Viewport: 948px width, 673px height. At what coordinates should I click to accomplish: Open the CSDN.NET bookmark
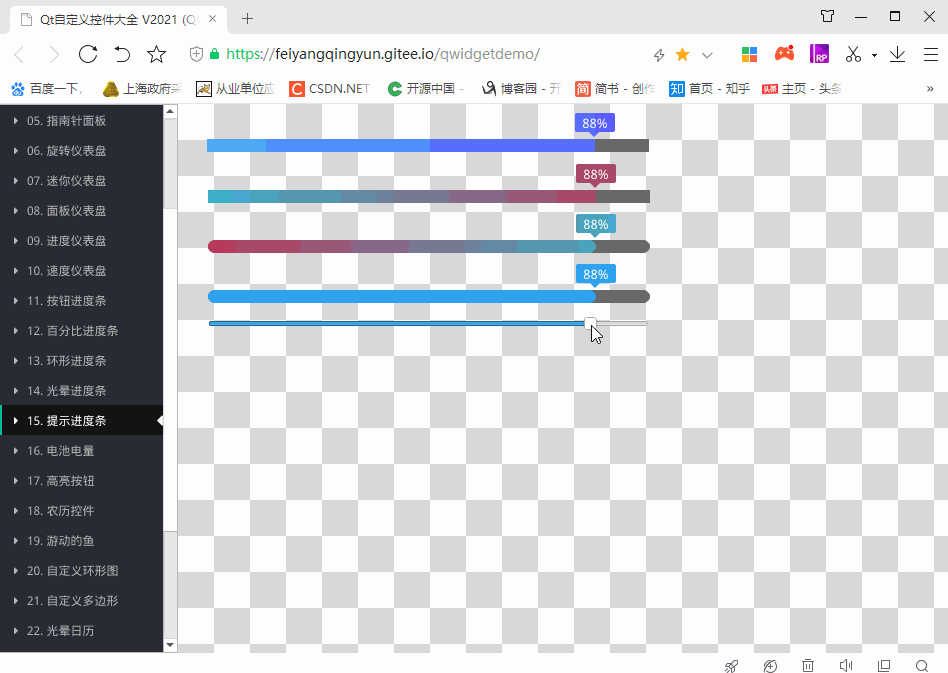point(329,88)
